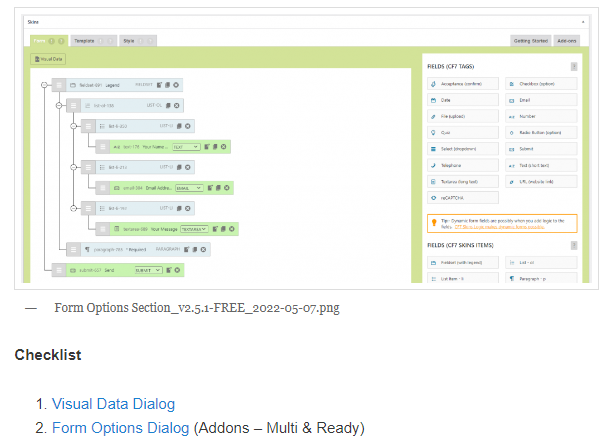The width and height of the screenshot is (607, 446).
Task: Click edit icon on Your Name row
Action: click(x=208, y=146)
